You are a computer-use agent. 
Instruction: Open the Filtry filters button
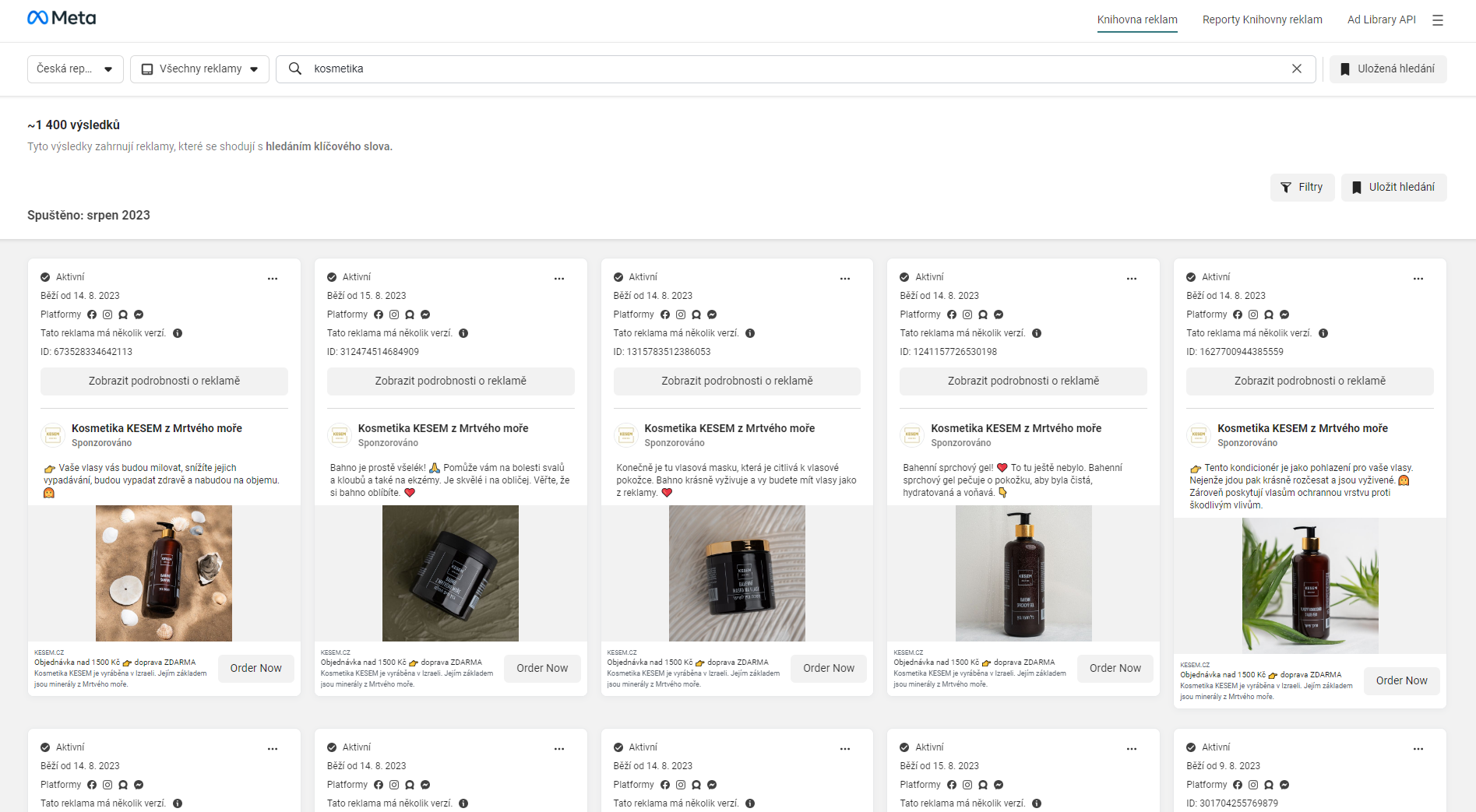tap(1302, 187)
